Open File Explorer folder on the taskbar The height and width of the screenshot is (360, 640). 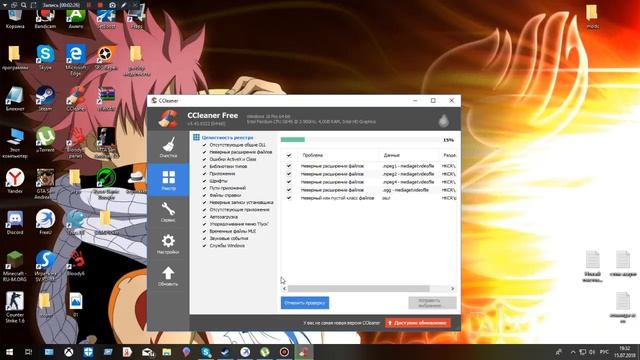point(167,352)
